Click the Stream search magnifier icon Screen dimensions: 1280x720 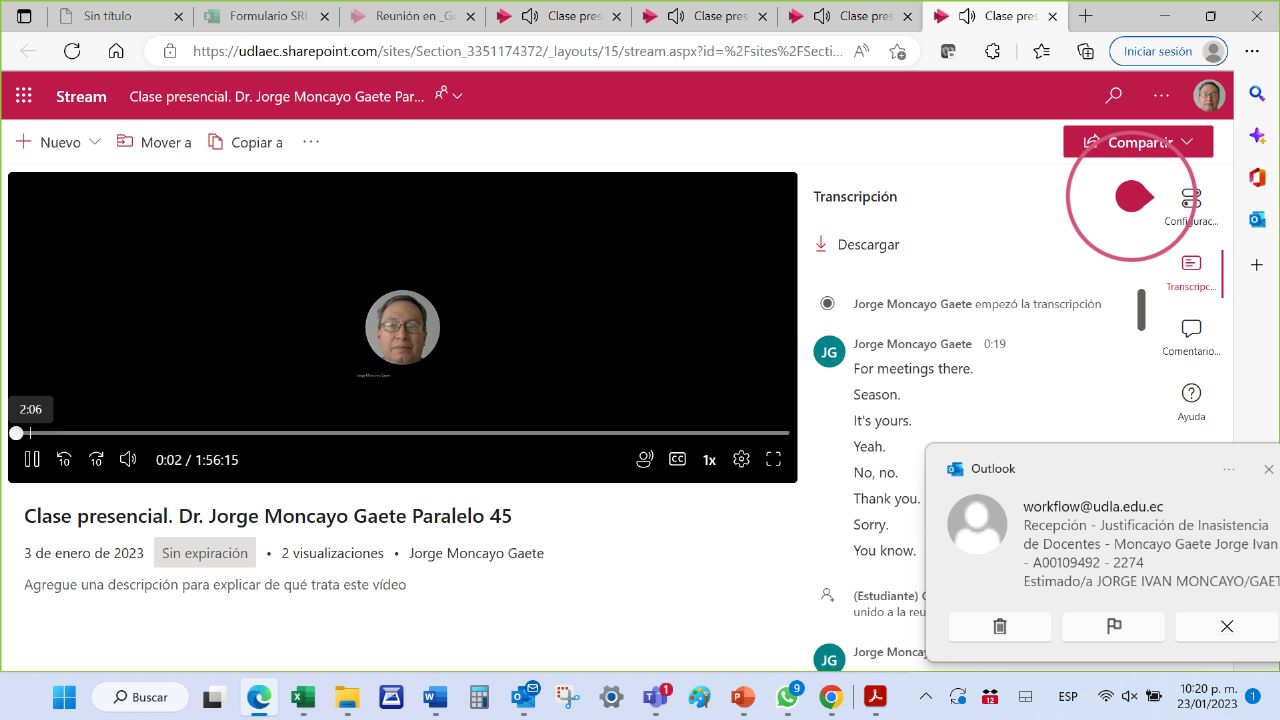point(1113,96)
